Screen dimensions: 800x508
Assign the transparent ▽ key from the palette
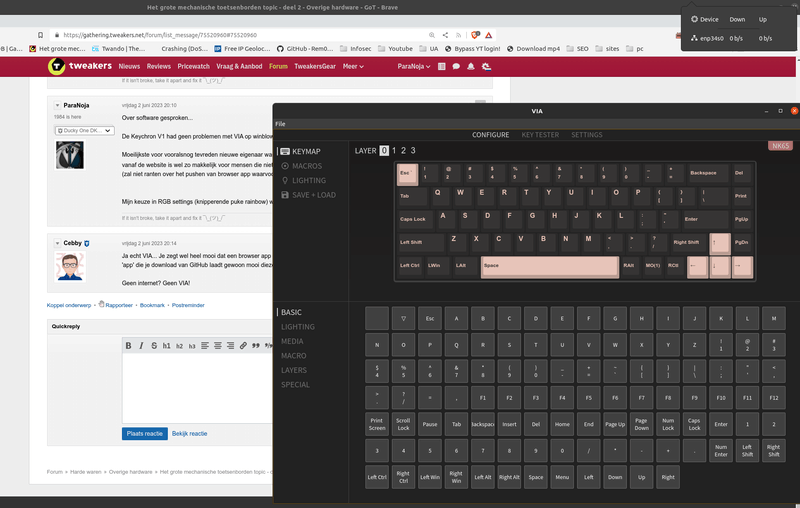pos(404,318)
